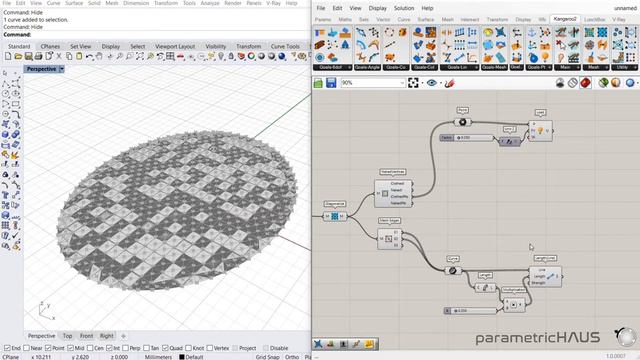Click the Copy icon in Rhino toolbar
Screen dimensions: 640x360
coord(69,56)
